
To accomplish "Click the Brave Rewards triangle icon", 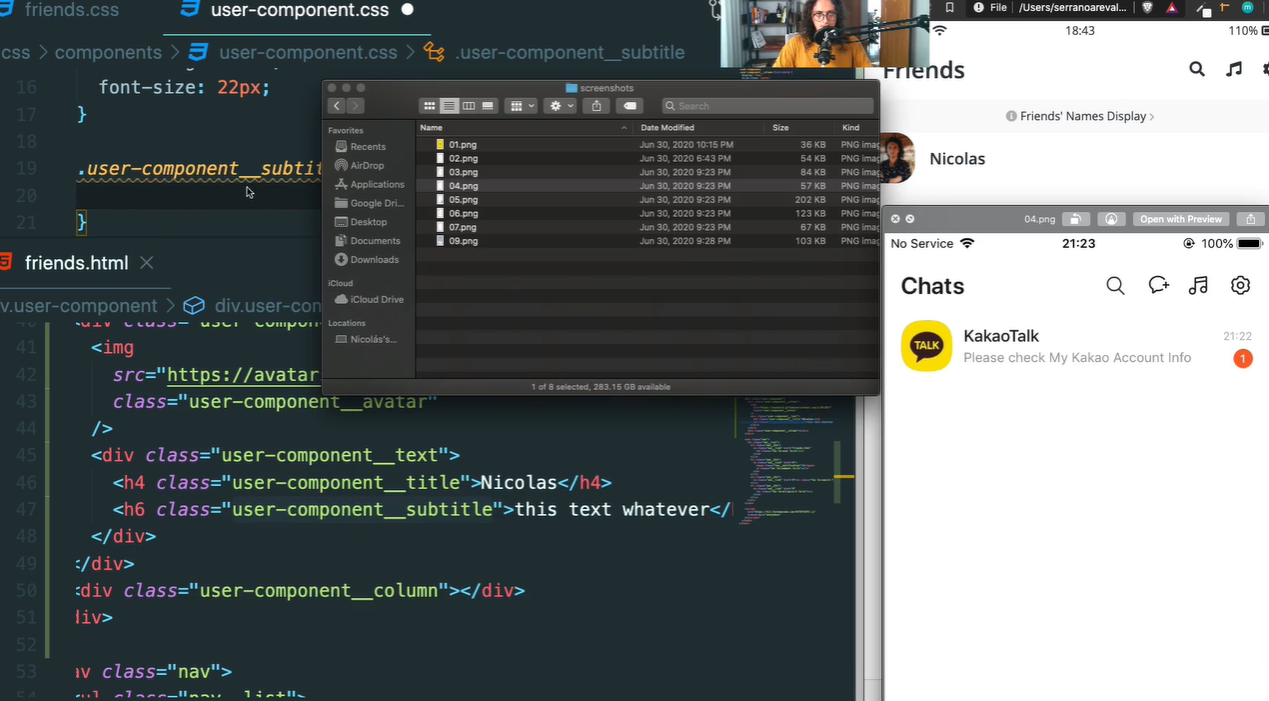I will [x=1172, y=8].
